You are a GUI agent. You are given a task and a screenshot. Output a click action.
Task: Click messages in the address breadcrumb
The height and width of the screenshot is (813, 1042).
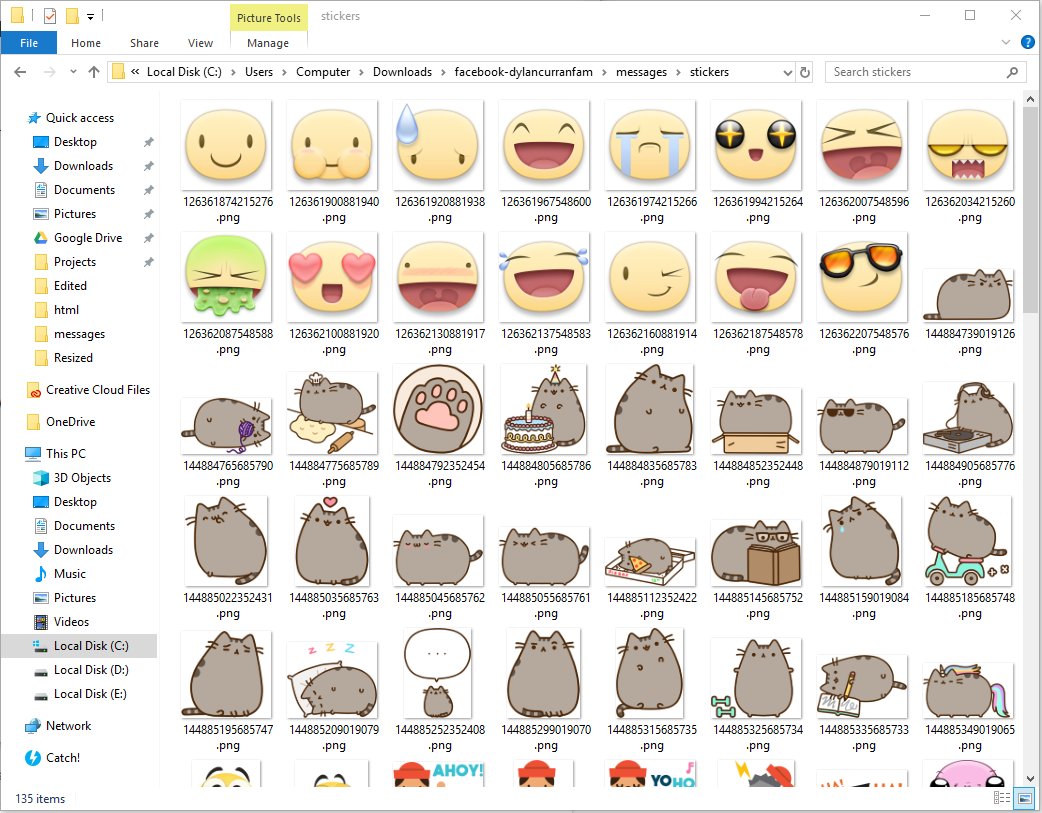pyautogui.click(x=641, y=72)
